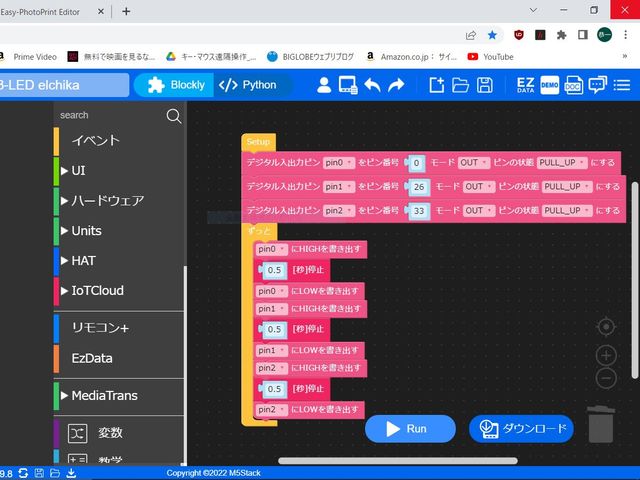Click the folder icon in status bar
The width and height of the screenshot is (640, 480).
pyautogui.click(x=55, y=473)
